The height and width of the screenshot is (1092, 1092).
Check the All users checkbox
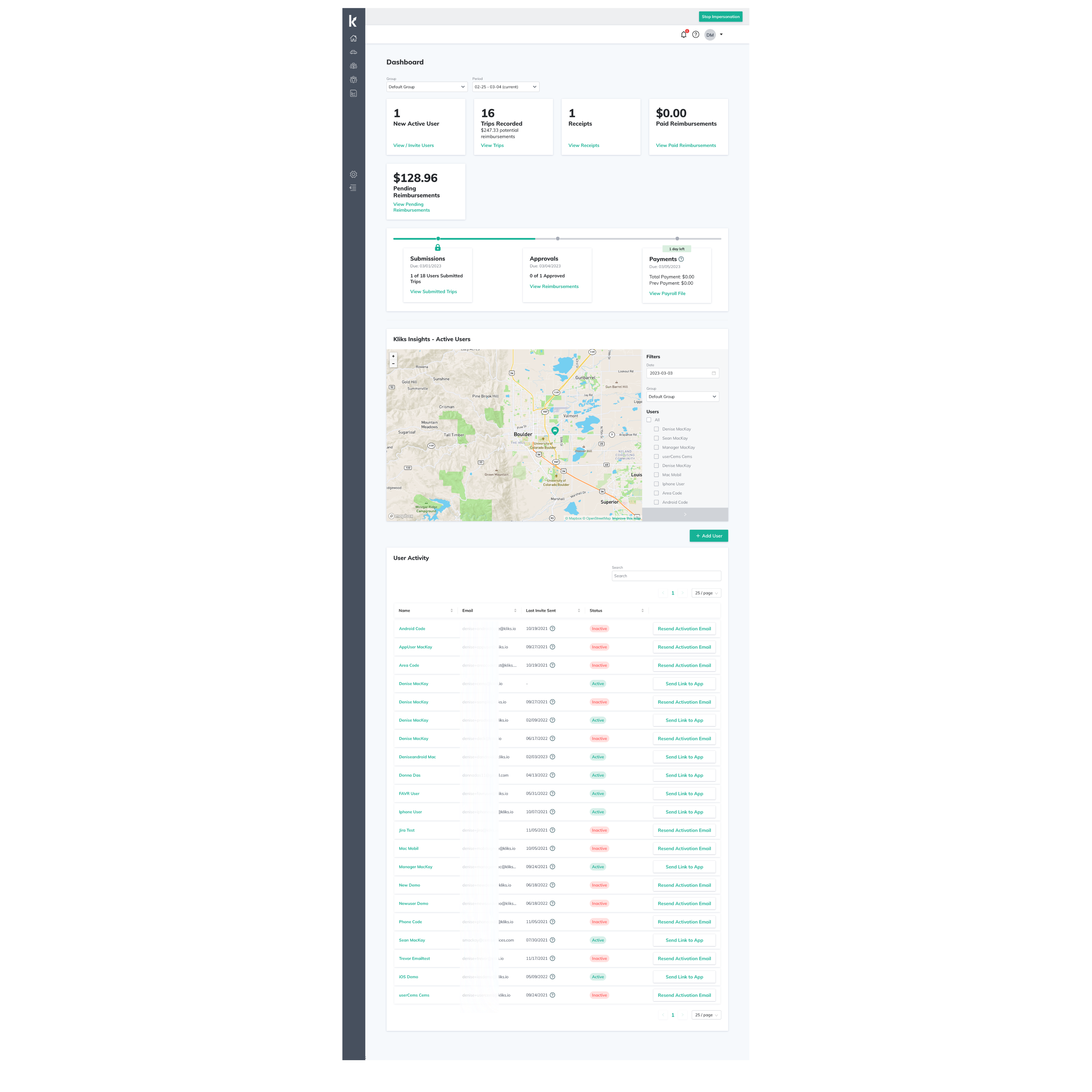[x=649, y=420]
